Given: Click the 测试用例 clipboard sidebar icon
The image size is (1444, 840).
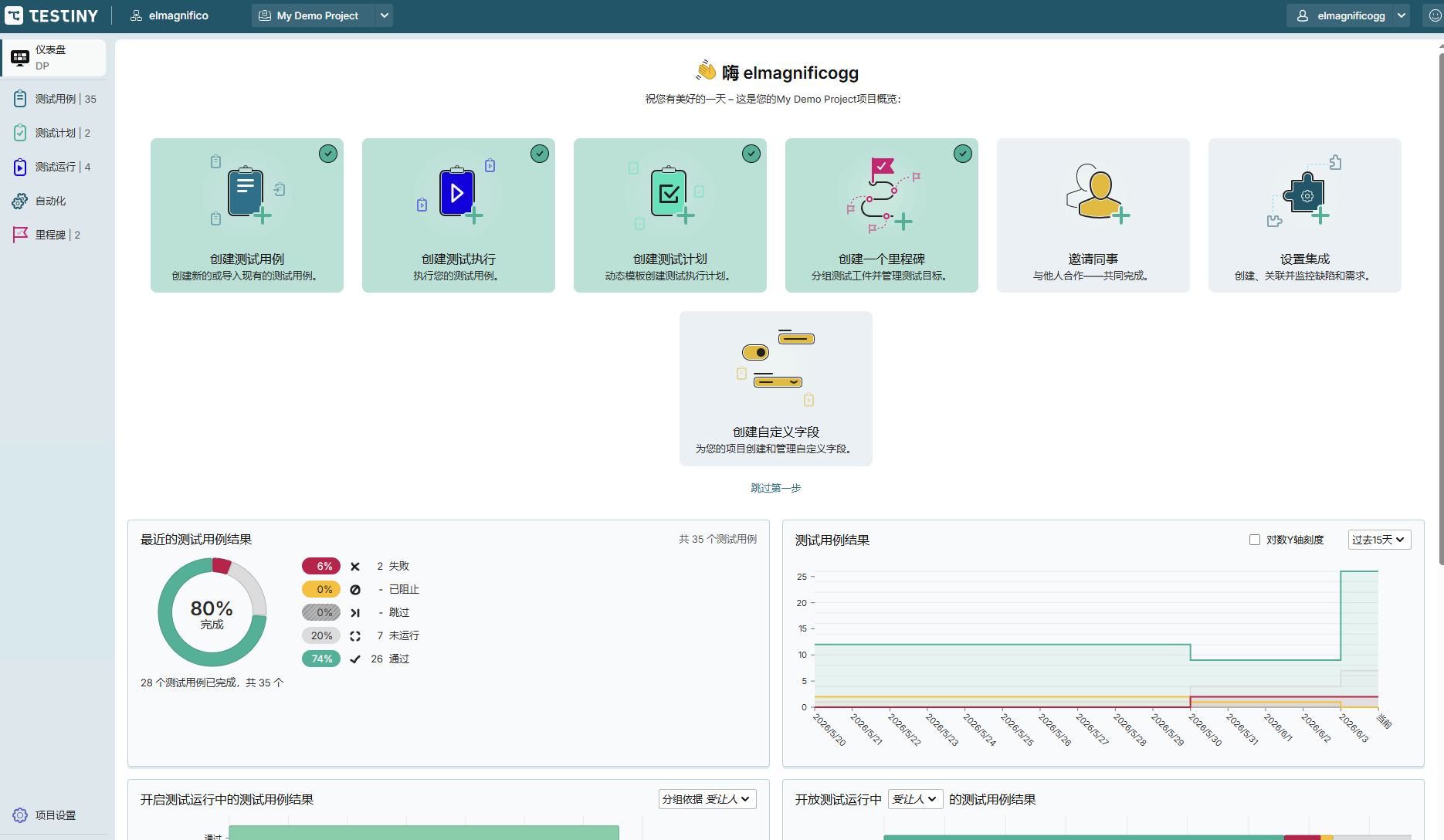Looking at the screenshot, I should tap(20, 99).
